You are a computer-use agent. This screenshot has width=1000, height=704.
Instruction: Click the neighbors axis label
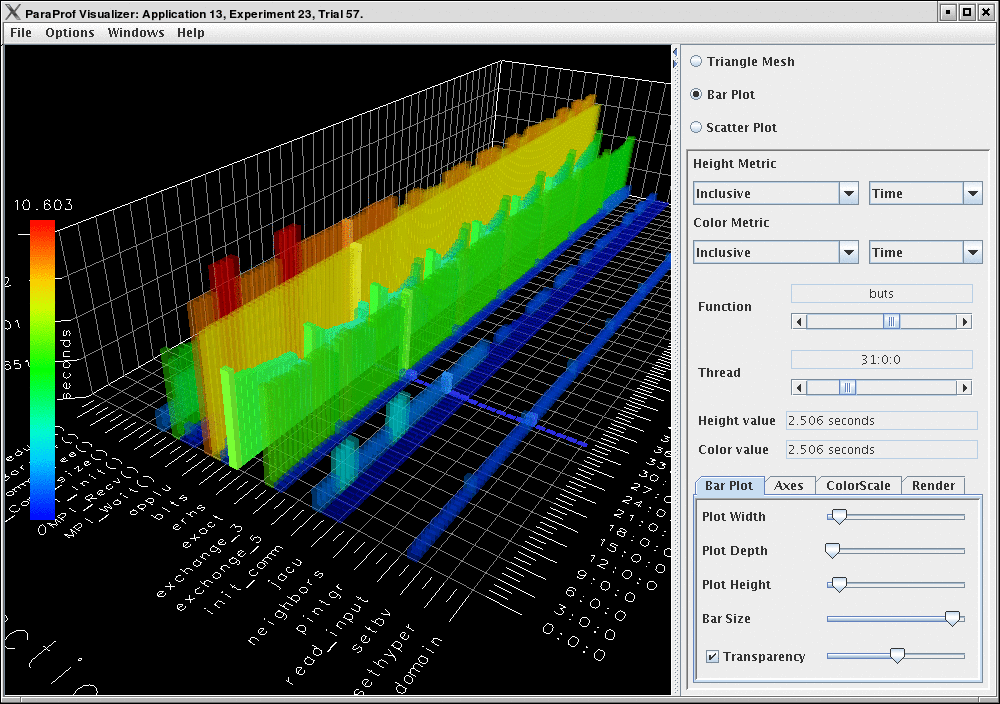(285, 606)
